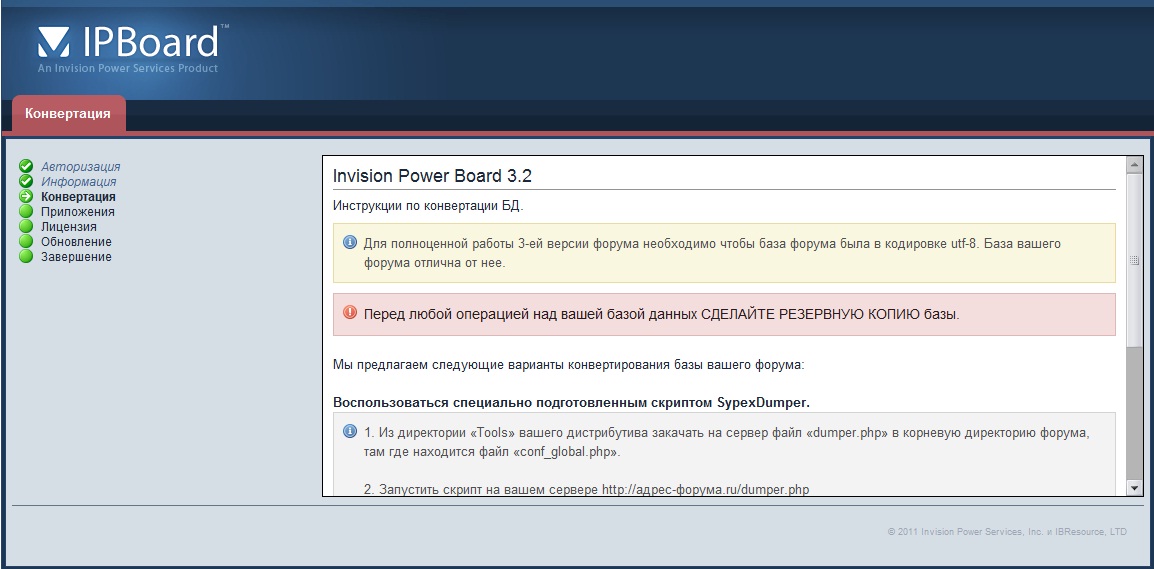Click the An Invision Power Services Product tagline

pos(128,68)
